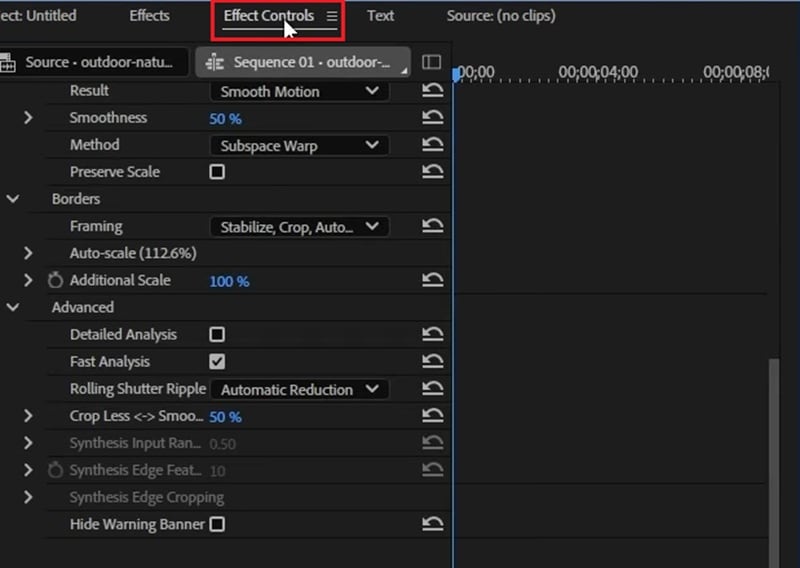The height and width of the screenshot is (568, 800).
Task: Expand the Additional Scale property
Action: (28, 280)
